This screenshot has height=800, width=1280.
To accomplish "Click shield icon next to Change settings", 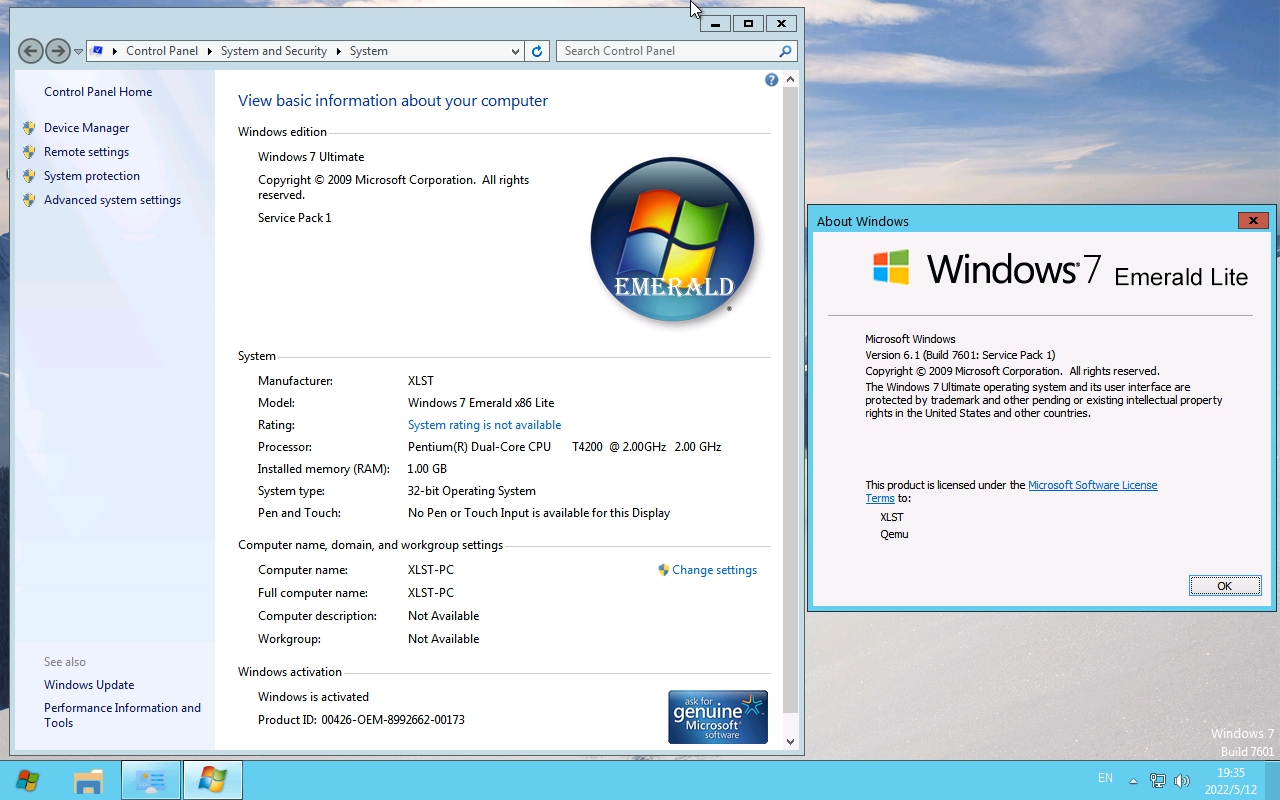I will [663, 570].
